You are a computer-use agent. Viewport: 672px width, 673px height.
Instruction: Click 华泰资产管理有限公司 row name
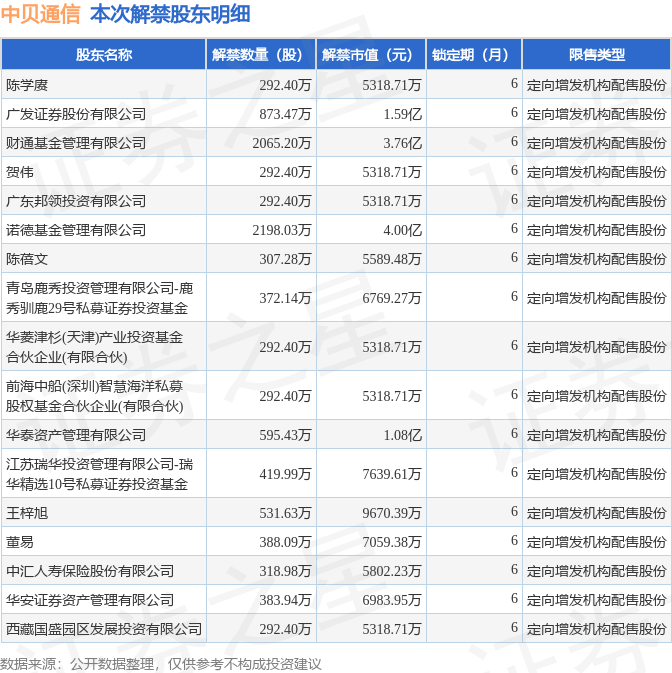tap(76, 435)
